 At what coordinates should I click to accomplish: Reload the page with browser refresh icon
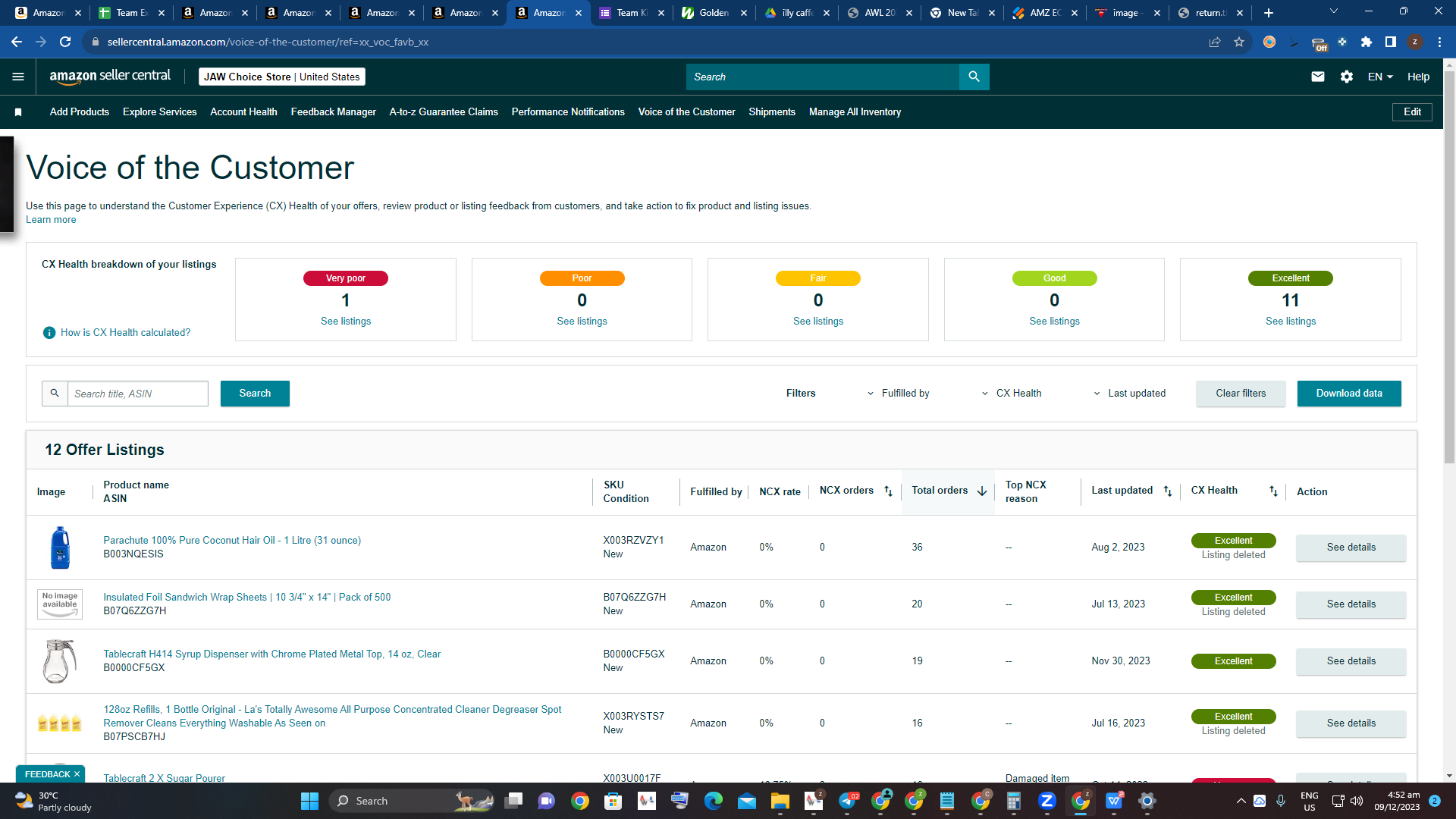pos(65,42)
